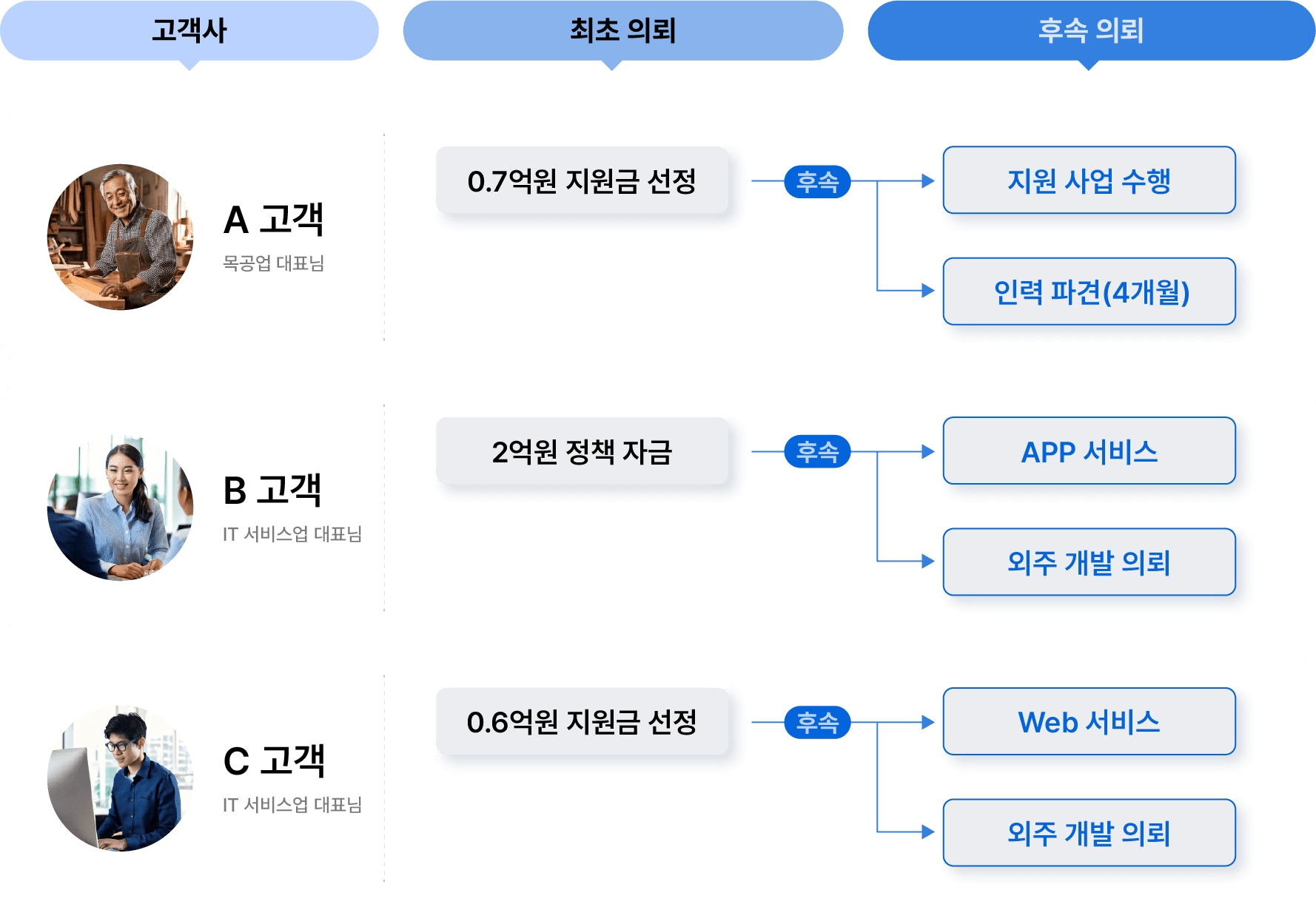Open the APP 서비스 box
1316x907 pixels.
[1090, 451]
